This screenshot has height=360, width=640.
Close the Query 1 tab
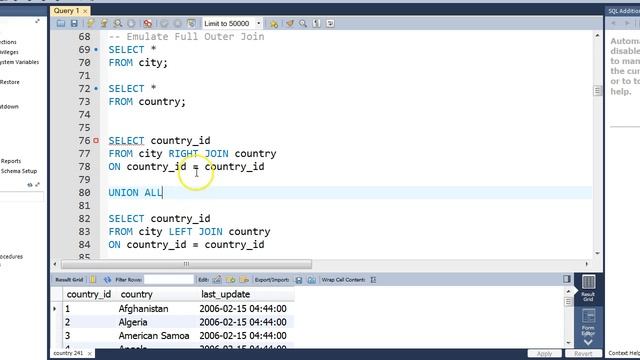[x=85, y=11]
